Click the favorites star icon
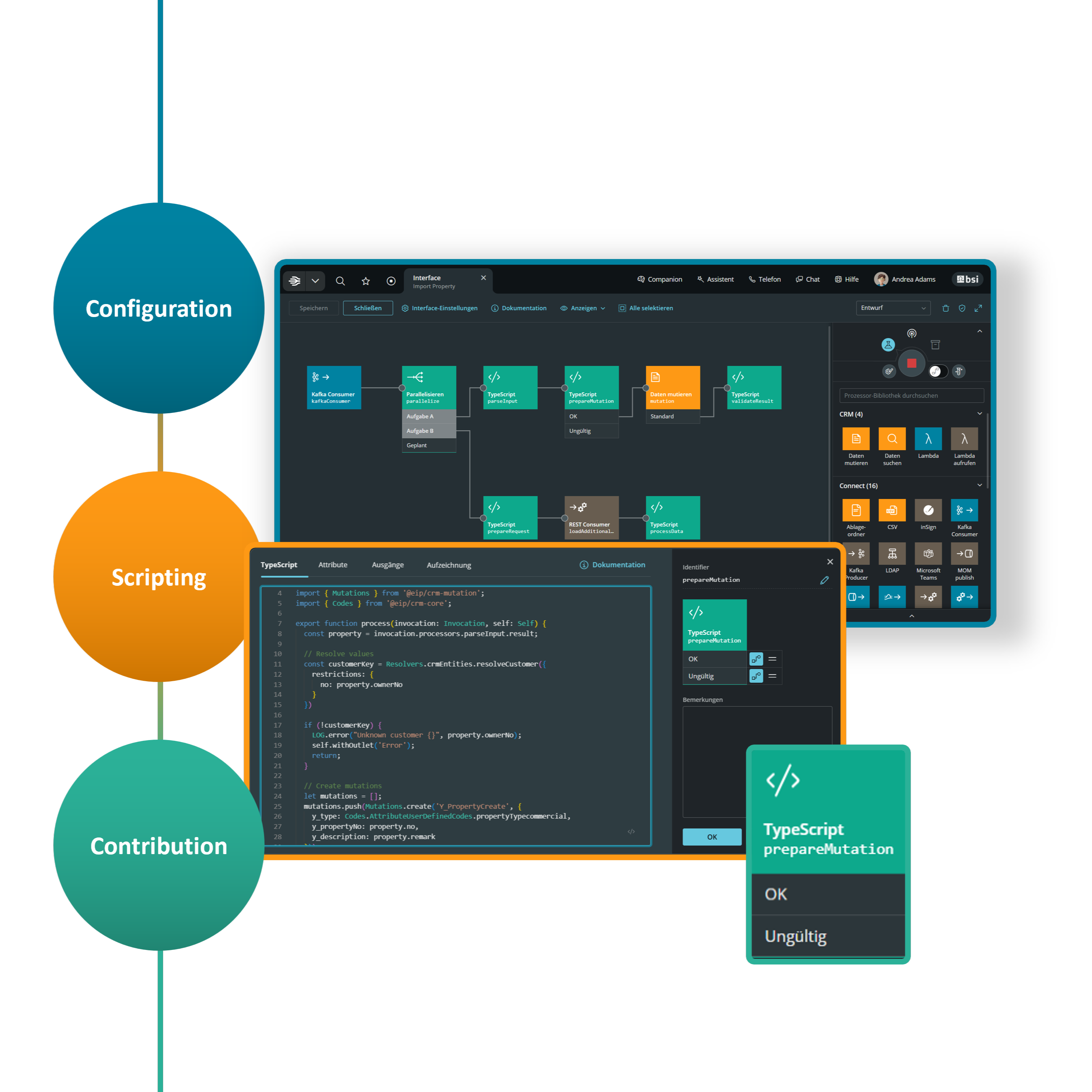Screen dimensions: 1092x1092 click(366, 281)
